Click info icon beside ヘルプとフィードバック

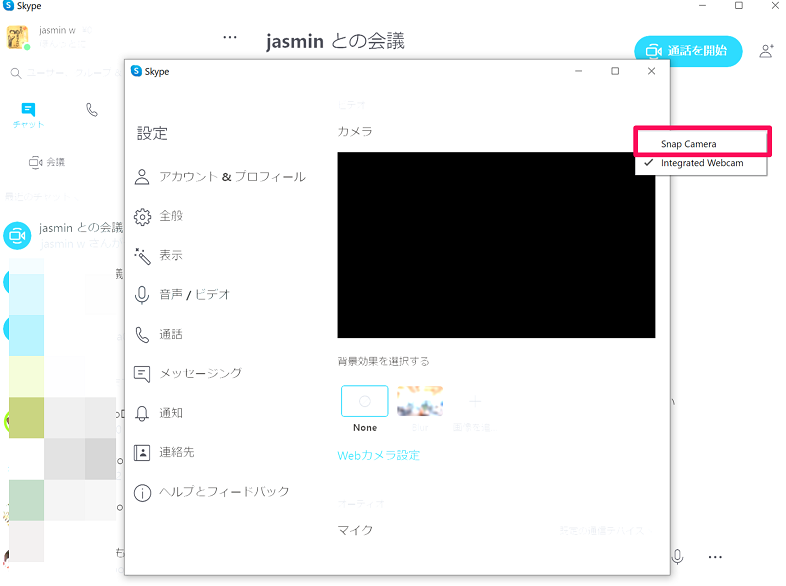pyautogui.click(x=142, y=493)
